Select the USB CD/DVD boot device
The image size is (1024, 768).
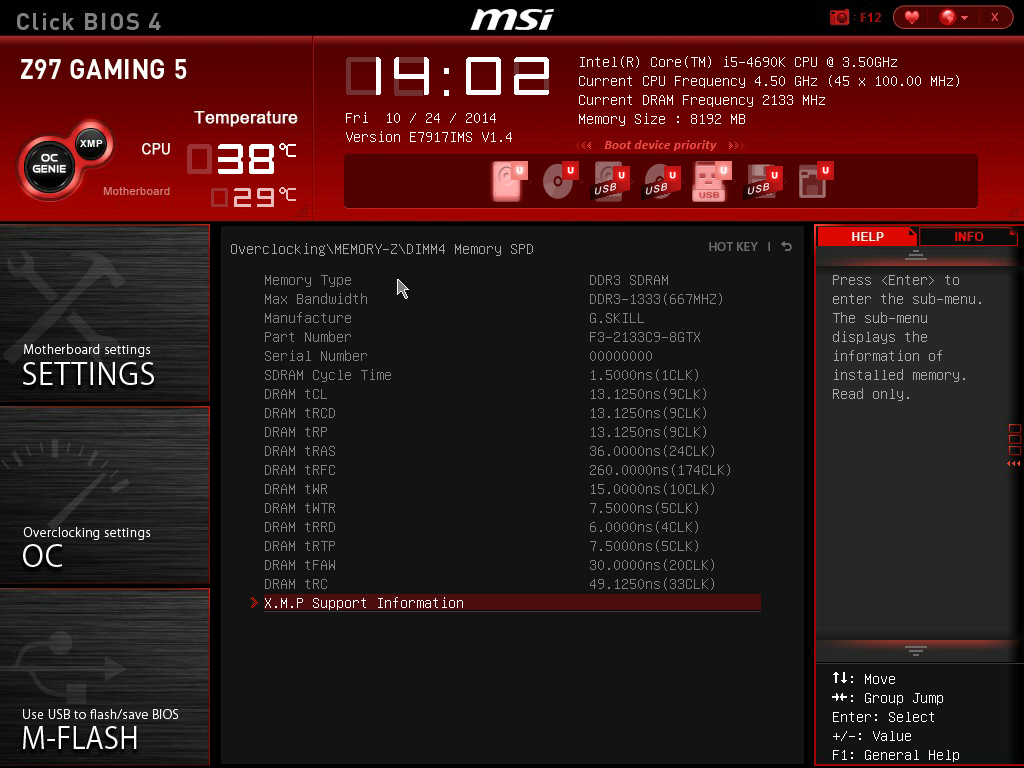pos(662,181)
